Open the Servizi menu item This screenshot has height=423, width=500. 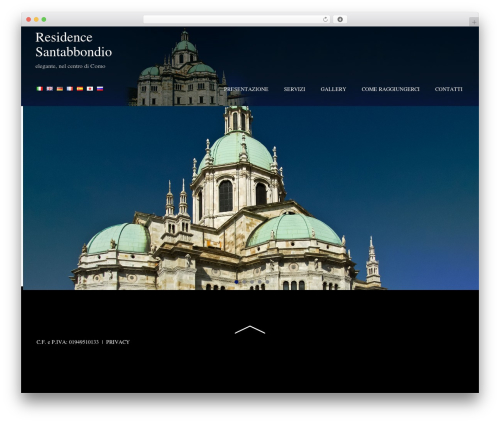click(294, 89)
